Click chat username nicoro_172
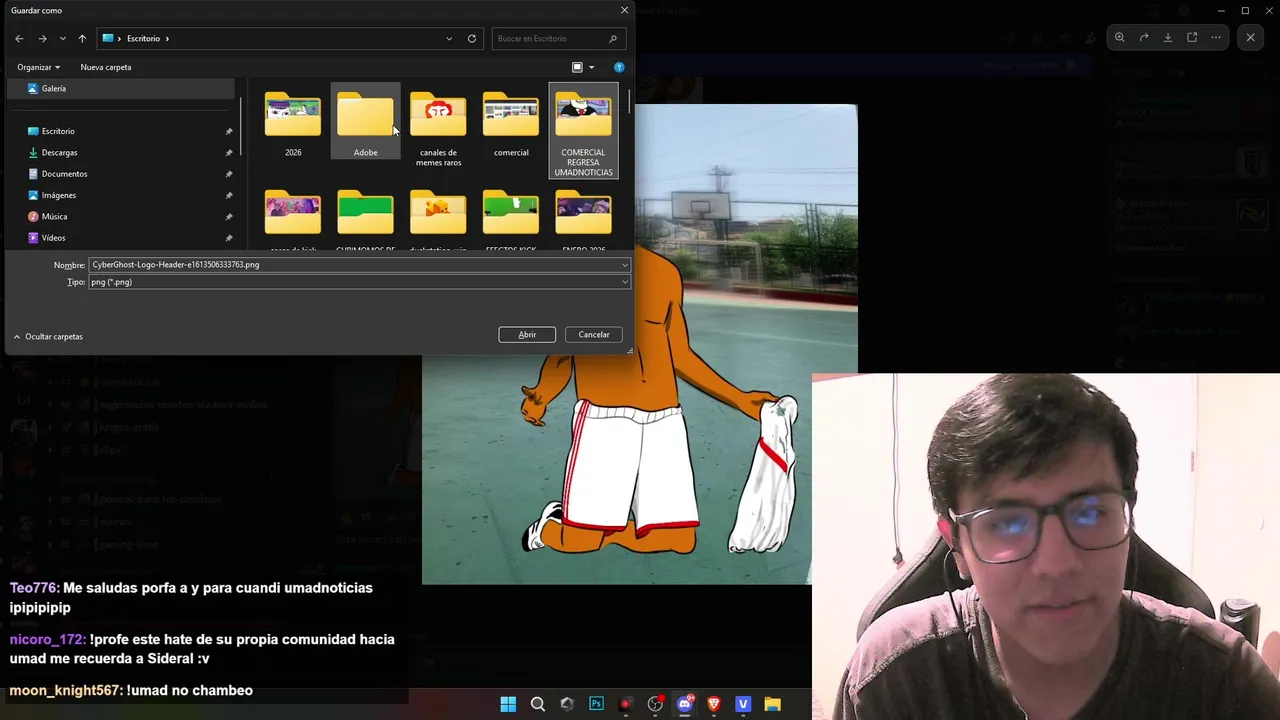Image resolution: width=1280 pixels, height=720 pixels. 48,639
